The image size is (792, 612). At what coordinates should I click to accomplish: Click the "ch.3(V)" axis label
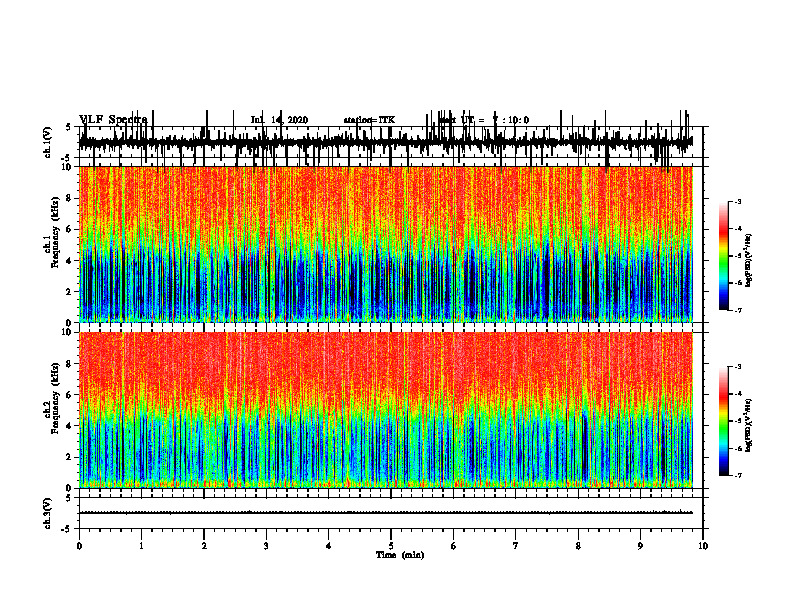point(48,513)
